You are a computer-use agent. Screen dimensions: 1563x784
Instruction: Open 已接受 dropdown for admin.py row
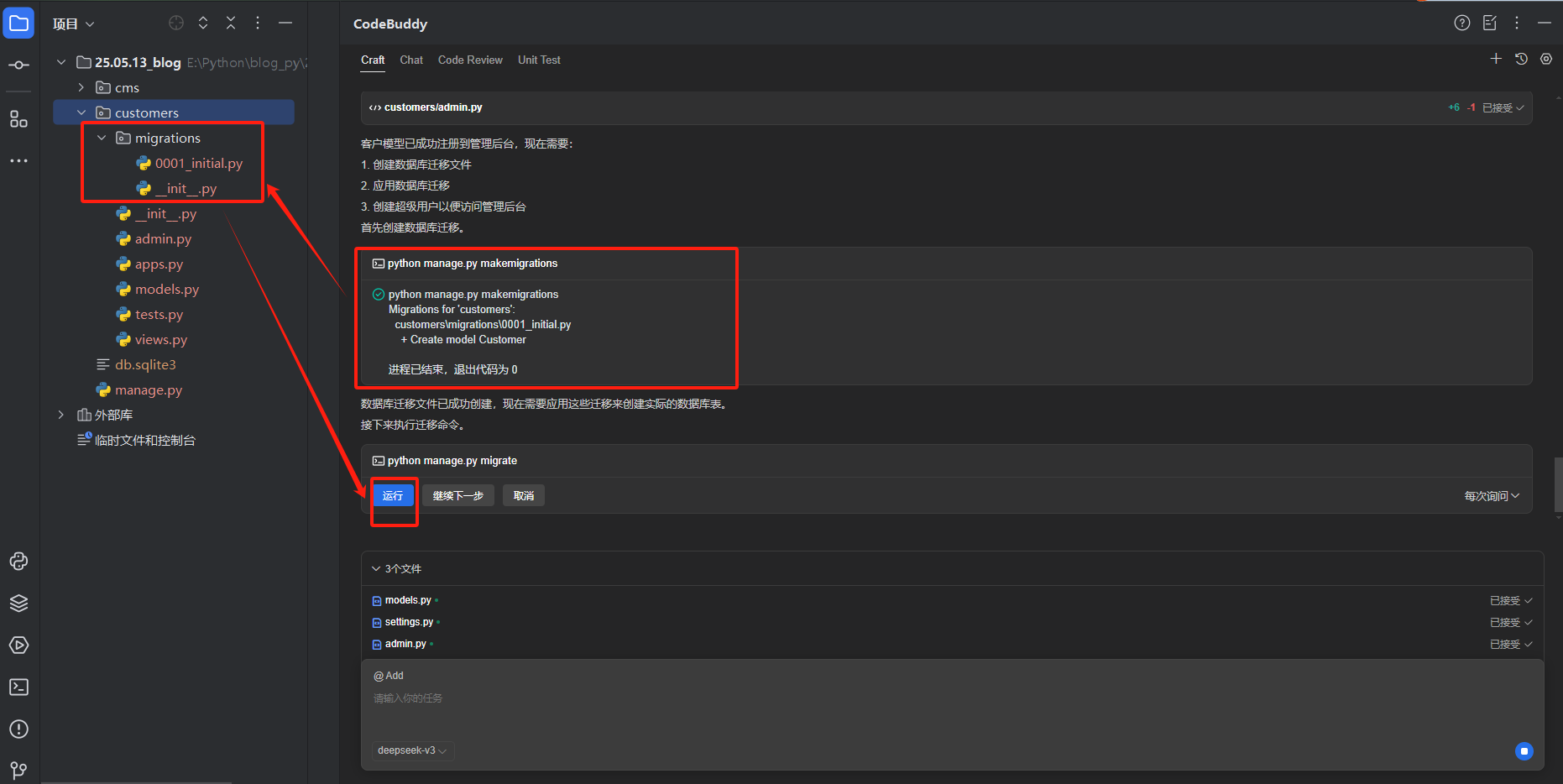[x=1511, y=645]
